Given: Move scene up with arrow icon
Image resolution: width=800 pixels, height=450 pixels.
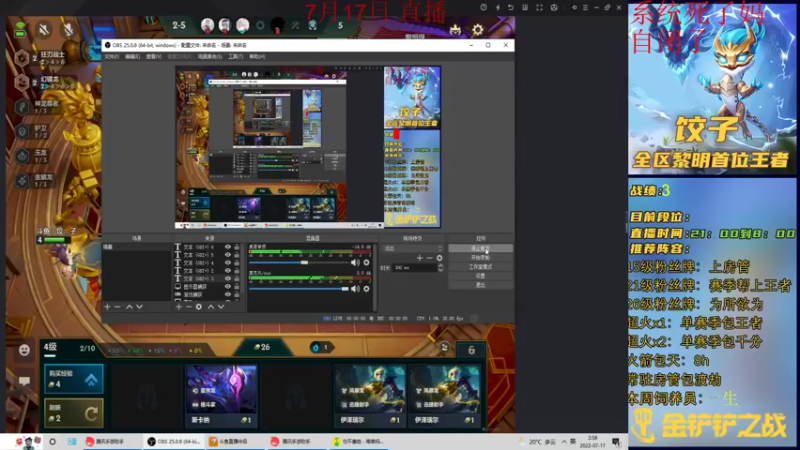Looking at the screenshot, I should [x=129, y=307].
